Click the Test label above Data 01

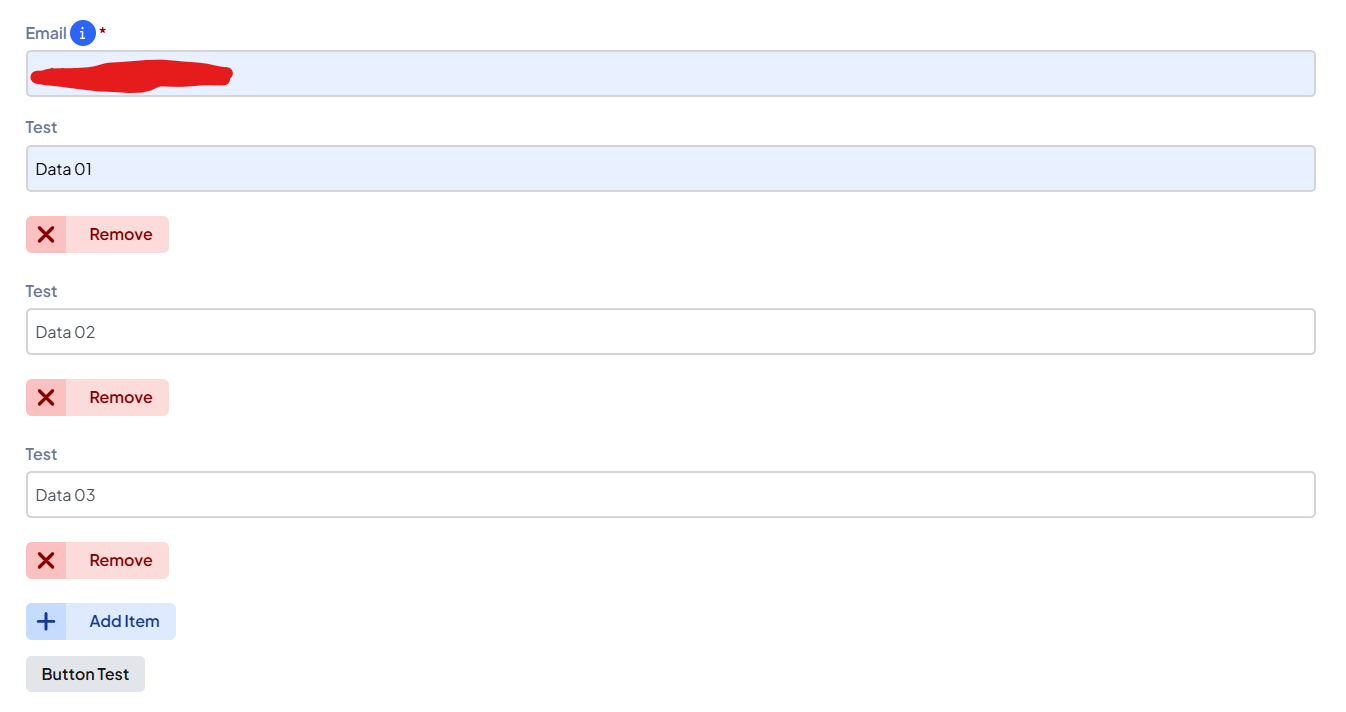[41, 128]
